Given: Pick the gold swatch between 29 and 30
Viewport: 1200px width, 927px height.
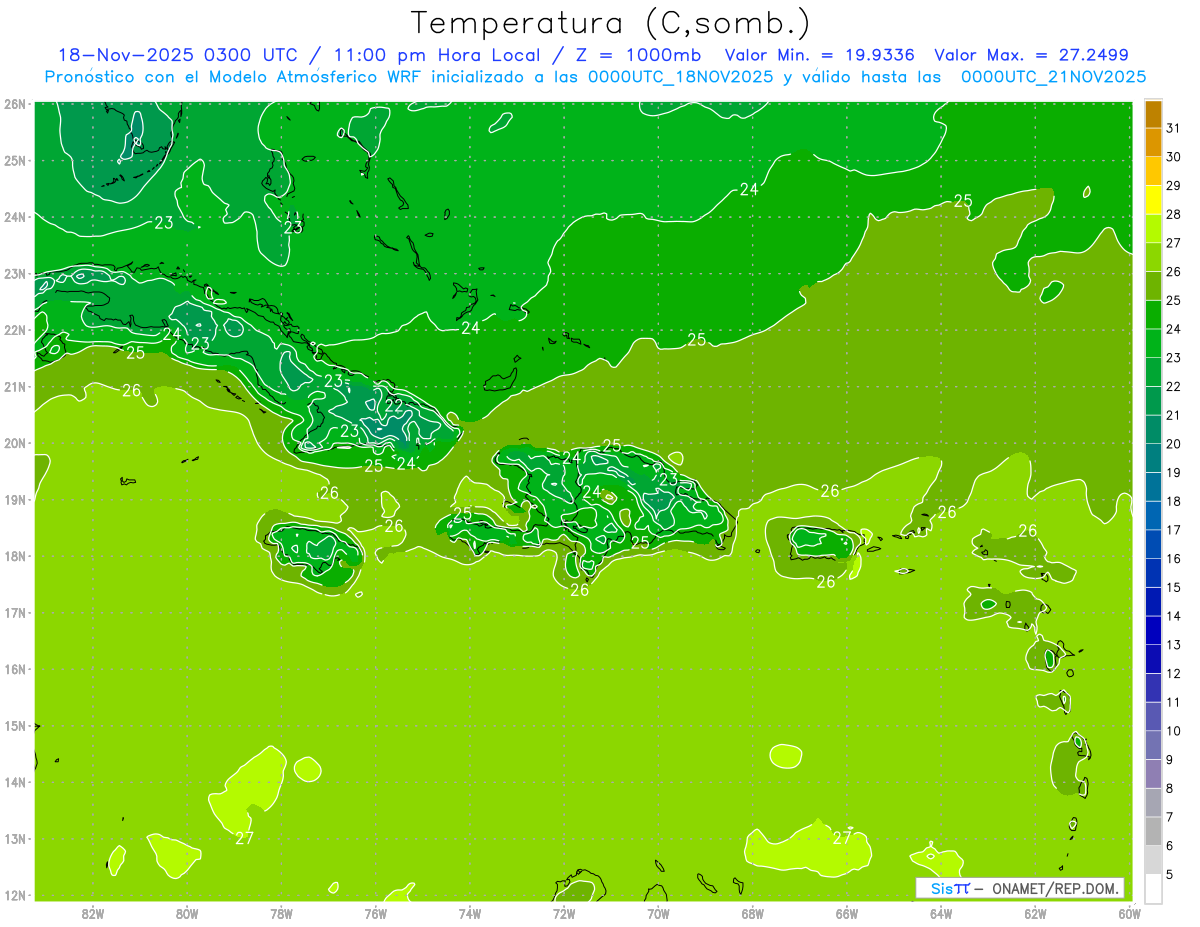Looking at the screenshot, I should [x=1153, y=171].
